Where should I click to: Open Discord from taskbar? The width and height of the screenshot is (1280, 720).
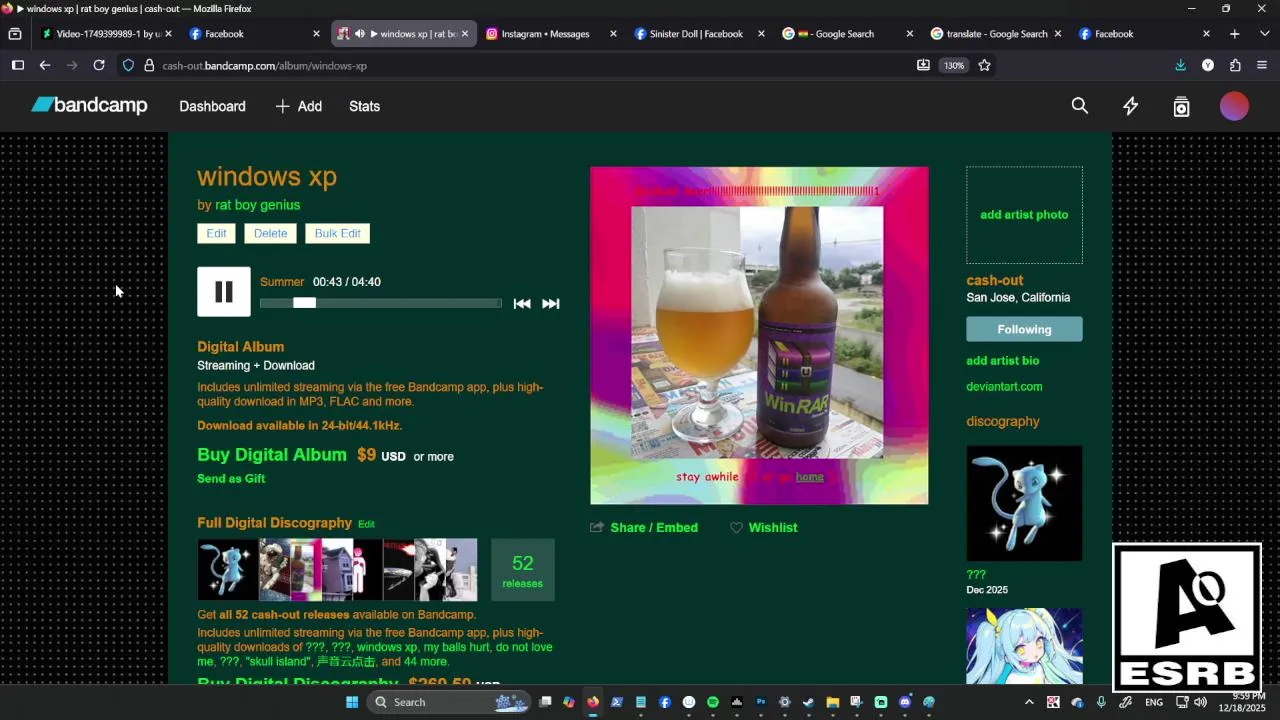905,702
